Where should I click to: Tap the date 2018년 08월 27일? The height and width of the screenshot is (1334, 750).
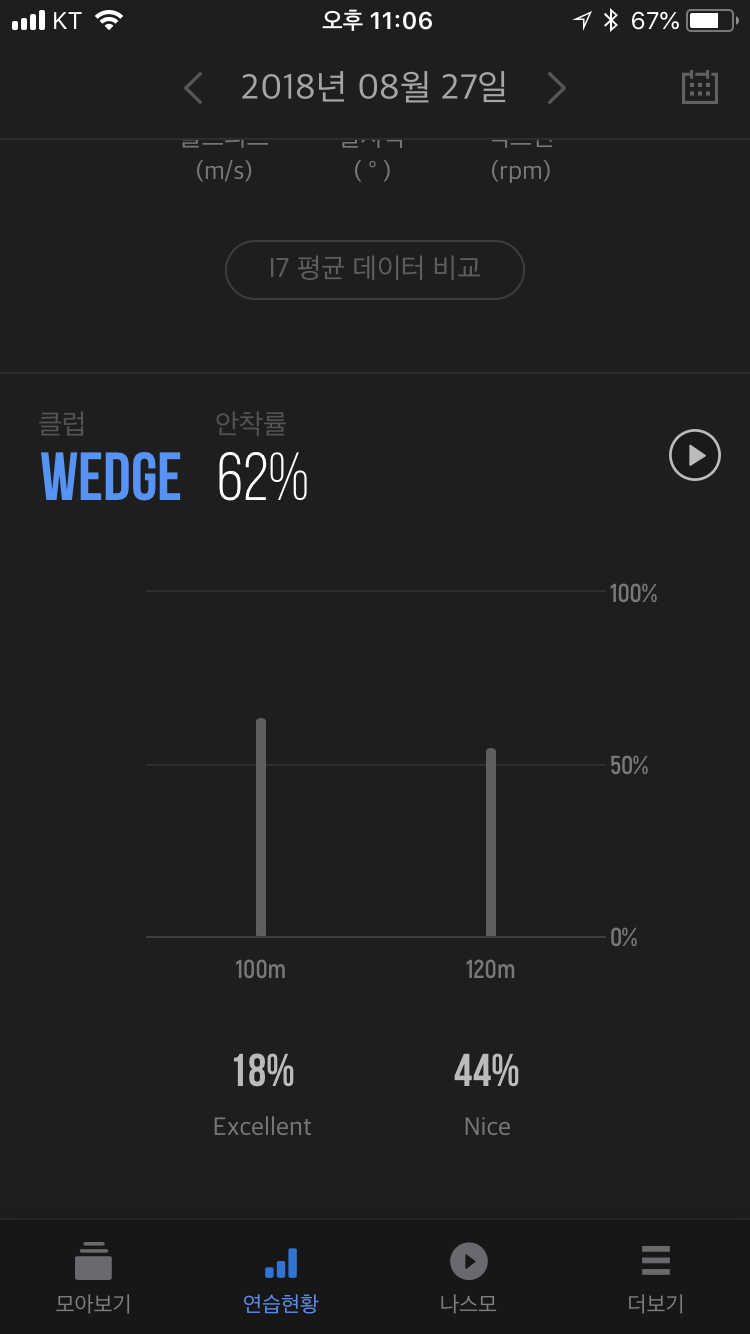pyautogui.click(x=374, y=88)
